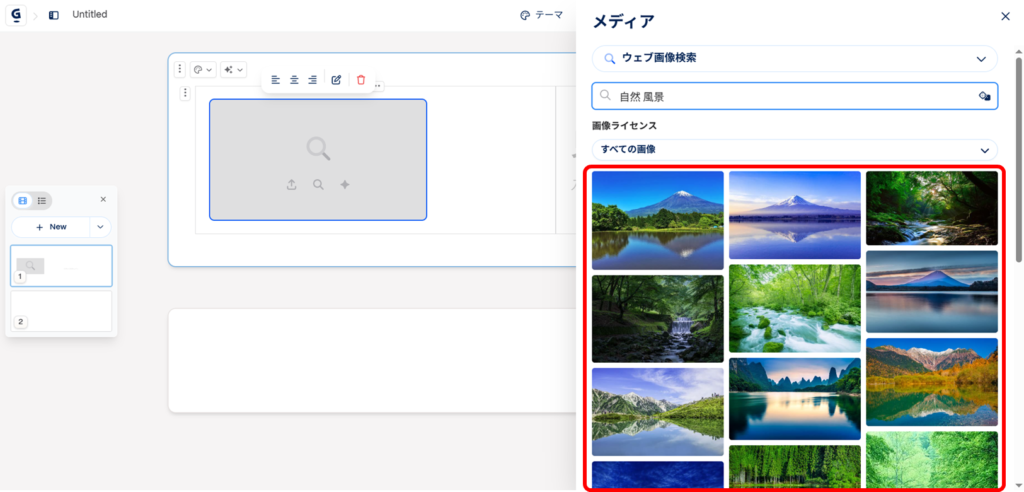This screenshot has width=1024, height=492.
Task: Open the dropdown arrow next to New
Action: coord(100,227)
